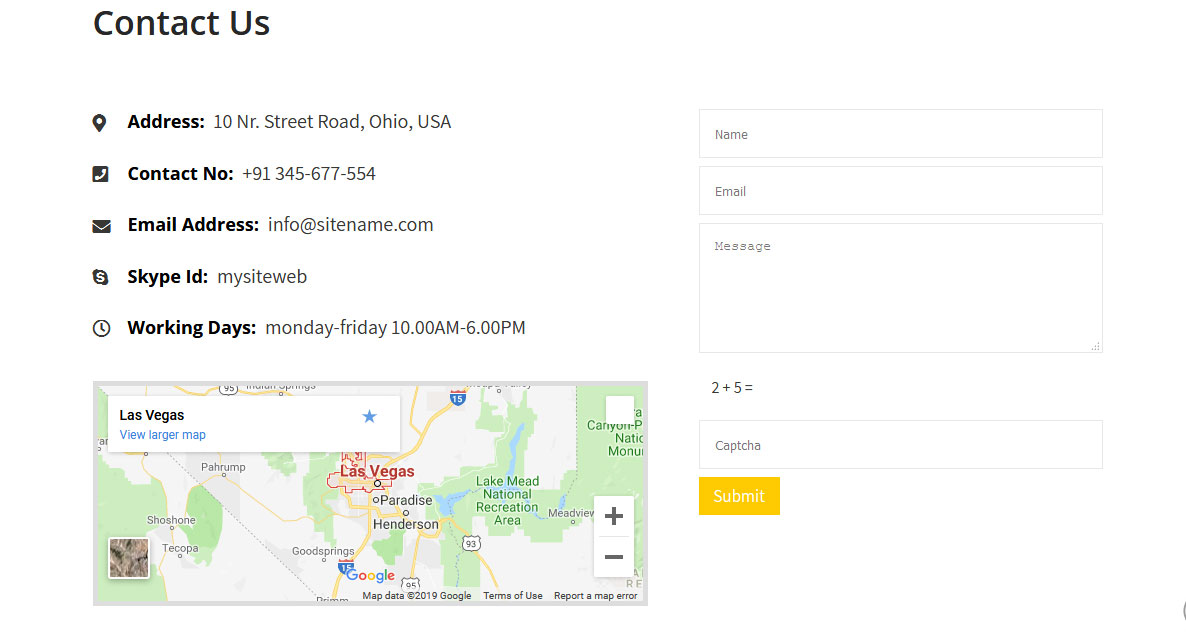Open map Terms of Use link

pyautogui.click(x=513, y=596)
